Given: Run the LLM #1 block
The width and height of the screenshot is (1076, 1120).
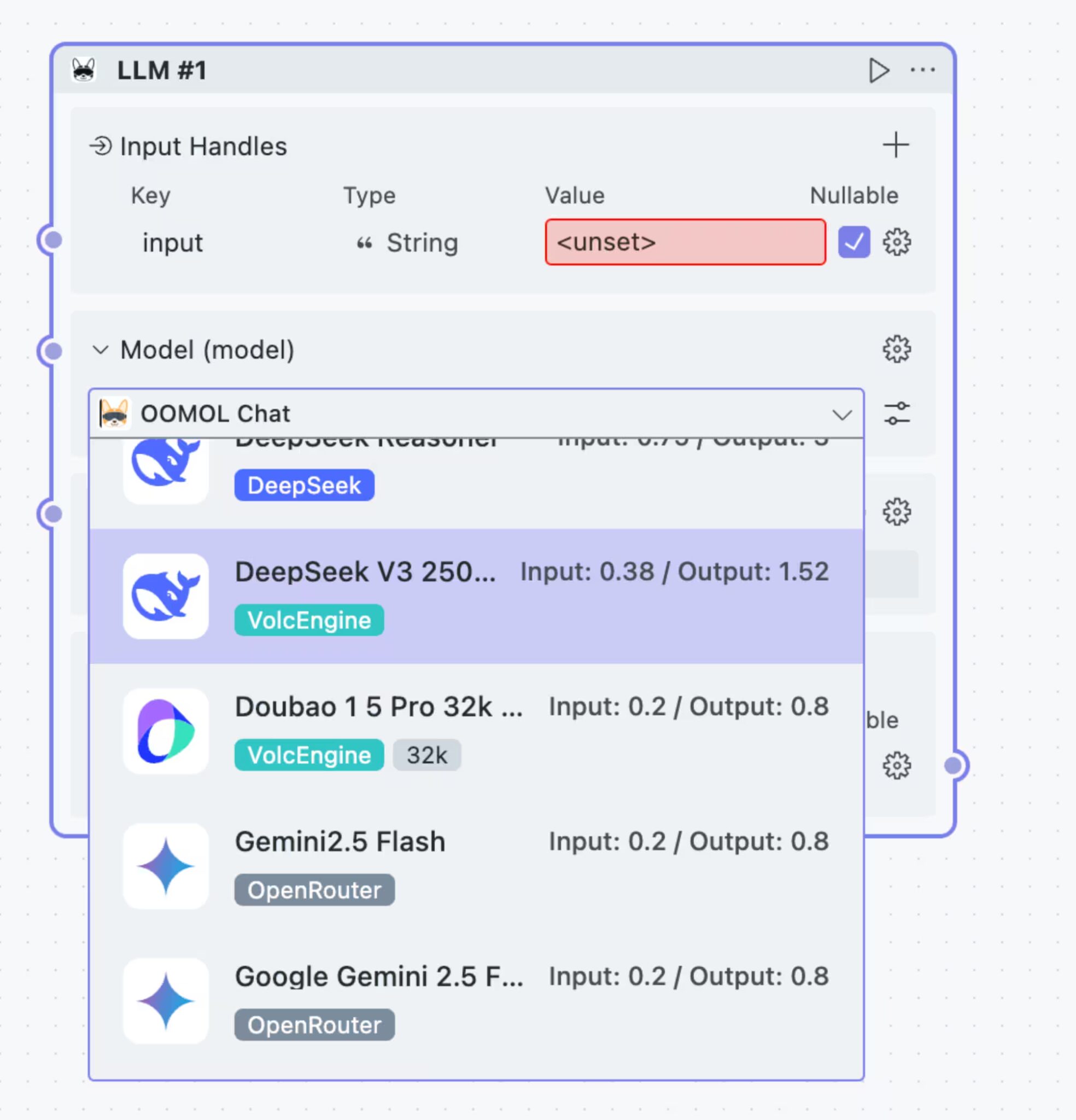Looking at the screenshot, I should 878,71.
